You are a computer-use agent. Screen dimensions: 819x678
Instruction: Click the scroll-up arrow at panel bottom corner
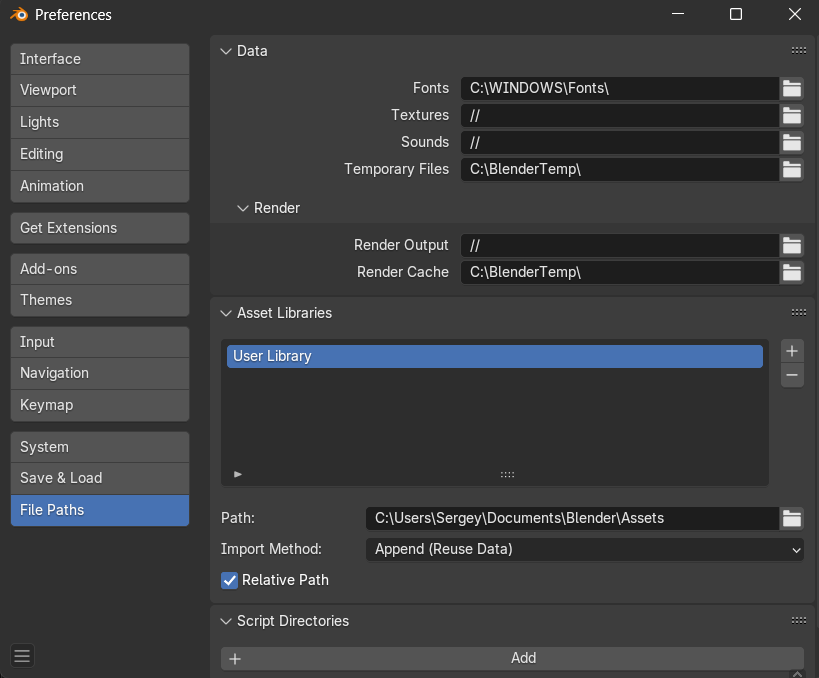click(x=797, y=674)
